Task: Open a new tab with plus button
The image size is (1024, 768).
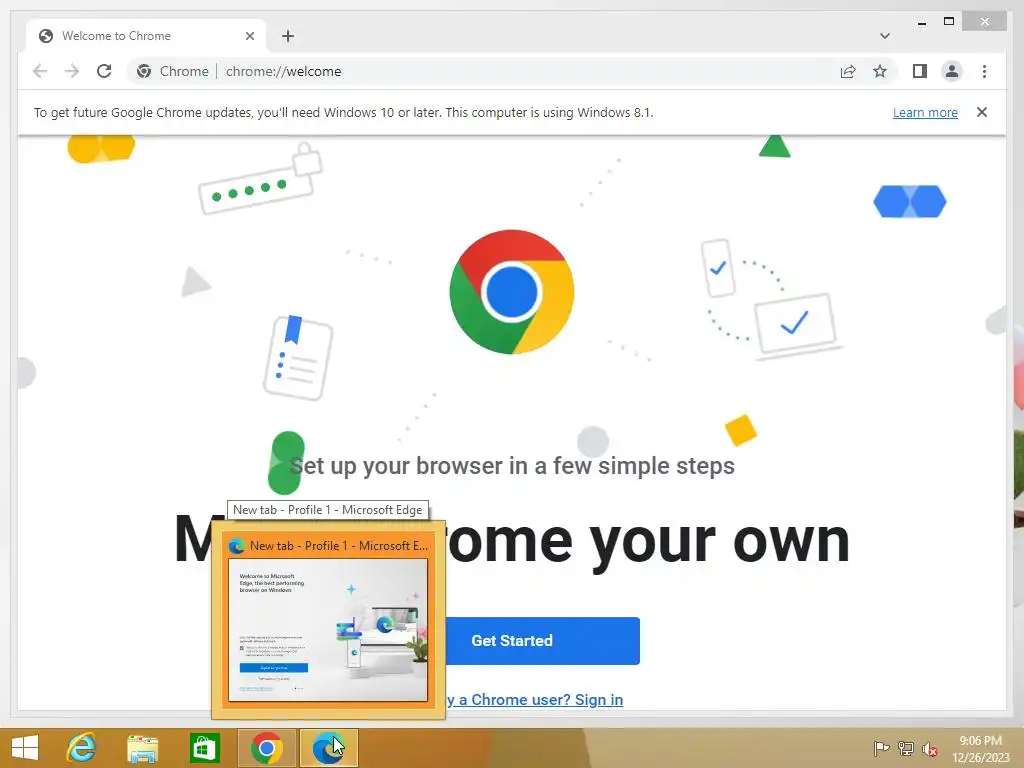Action: (x=288, y=36)
